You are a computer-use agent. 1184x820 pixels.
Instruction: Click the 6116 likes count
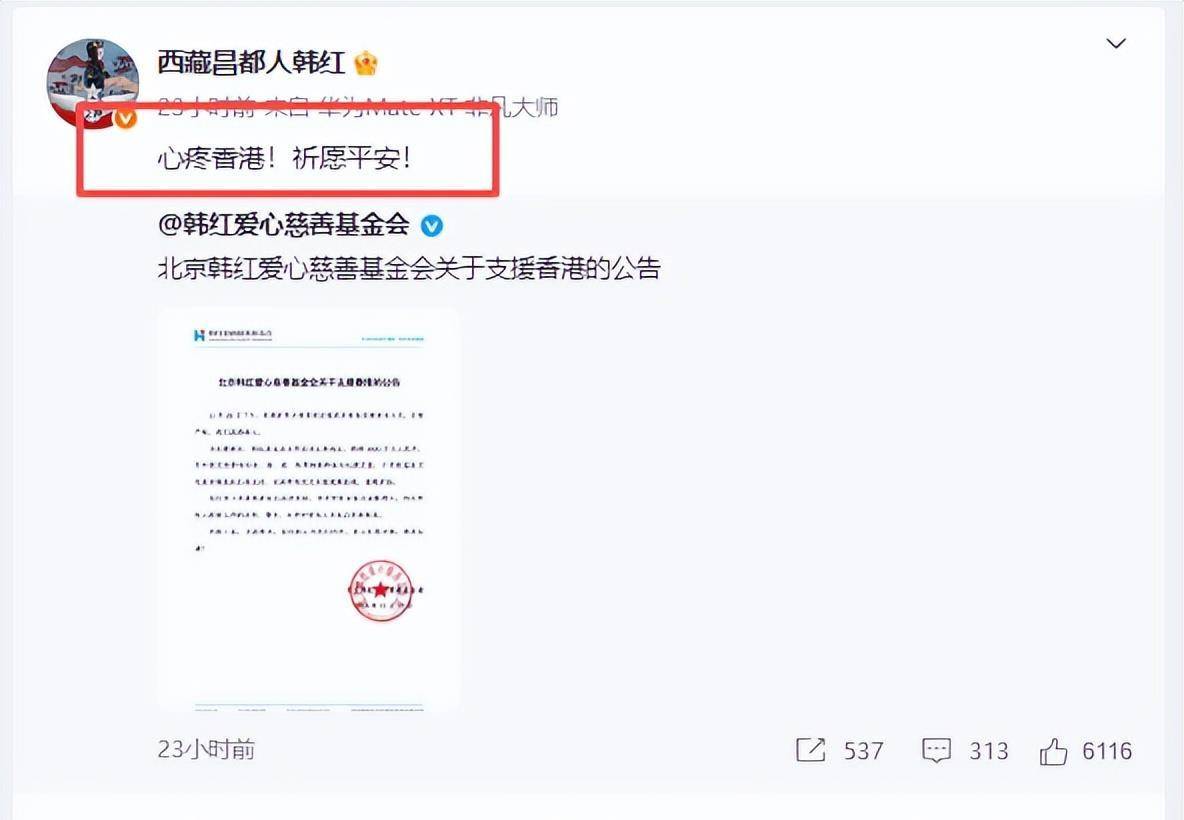coord(1107,751)
